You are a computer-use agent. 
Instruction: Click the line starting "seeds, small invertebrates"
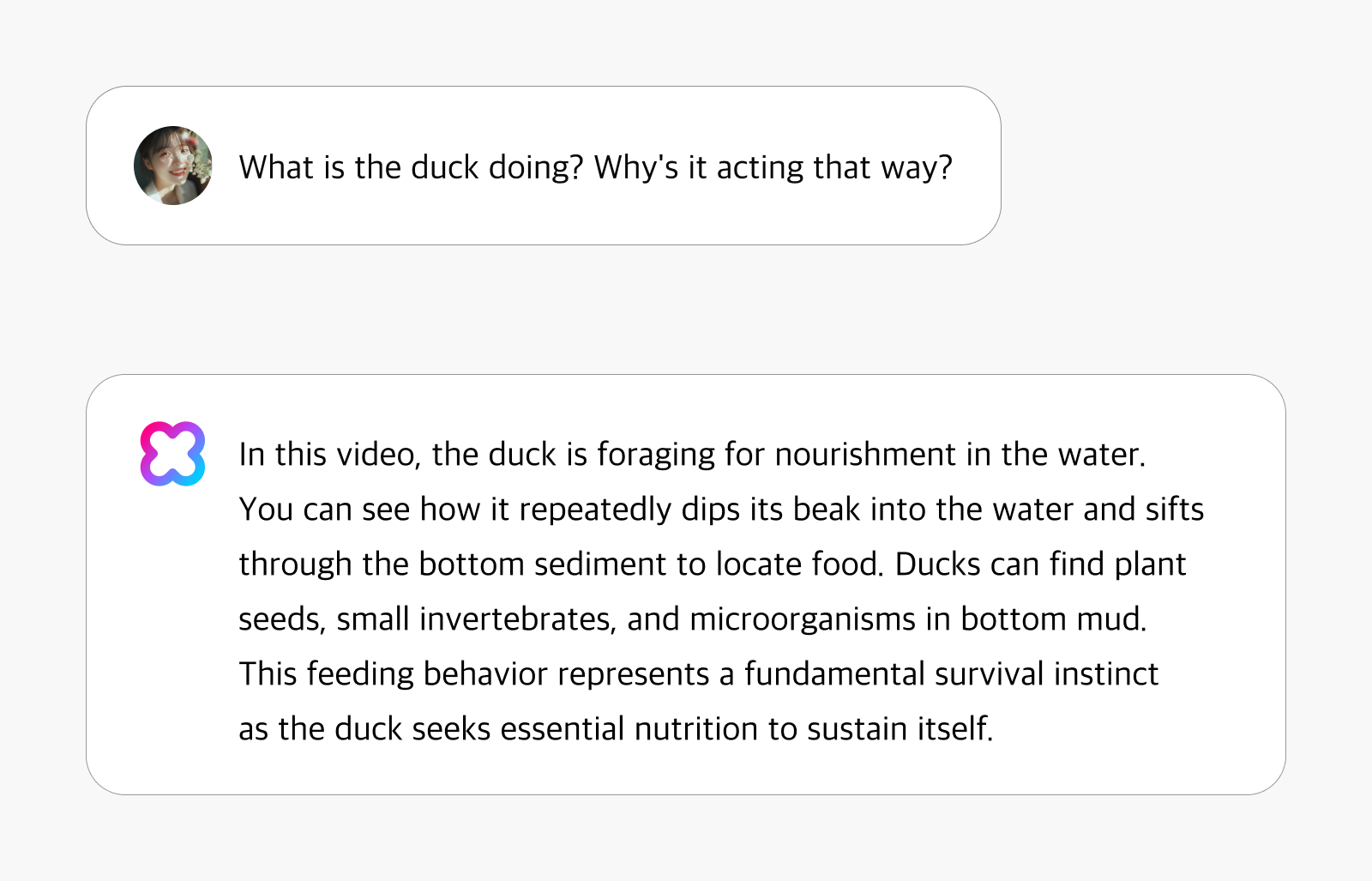(693, 619)
